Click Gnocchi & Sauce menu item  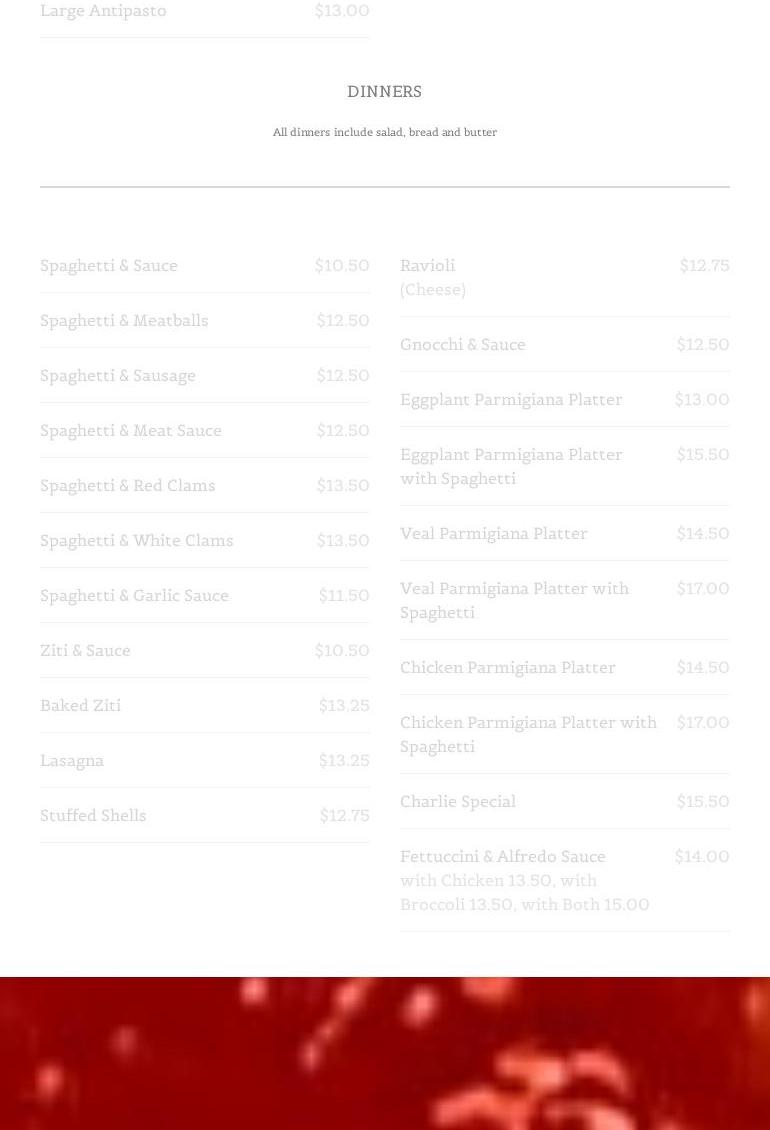tap(462, 345)
